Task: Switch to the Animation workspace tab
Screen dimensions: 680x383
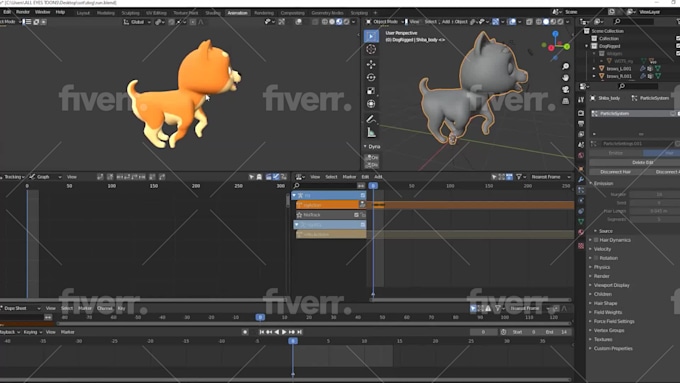Action: click(237, 13)
